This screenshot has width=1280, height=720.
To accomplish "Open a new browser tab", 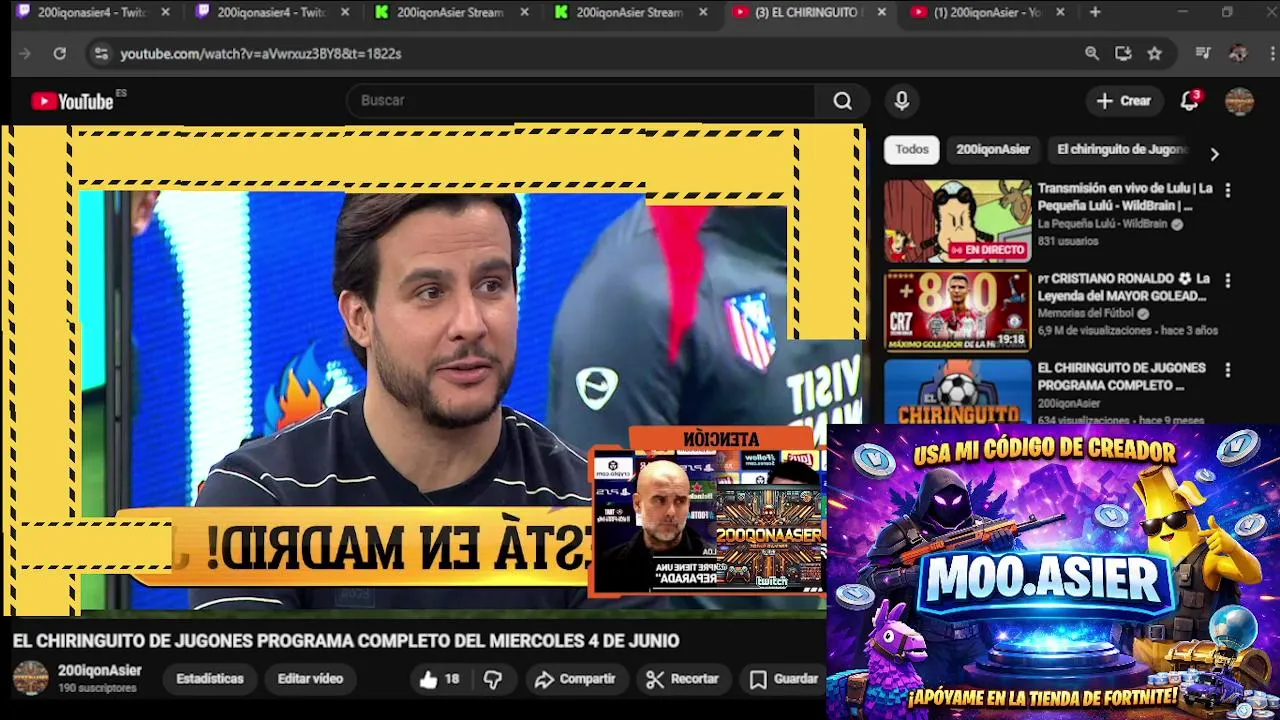I will 1095,12.
